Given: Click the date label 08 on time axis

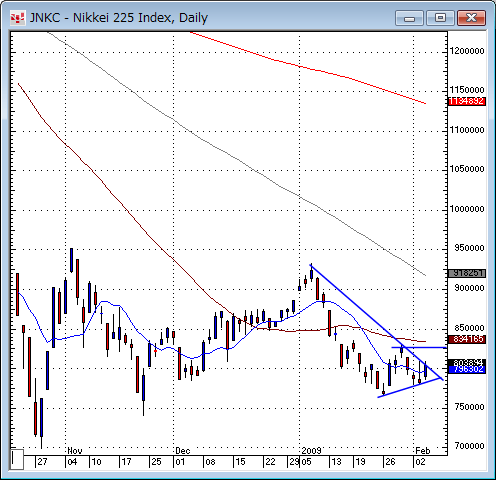Looking at the screenshot, I should click(210, 462).
